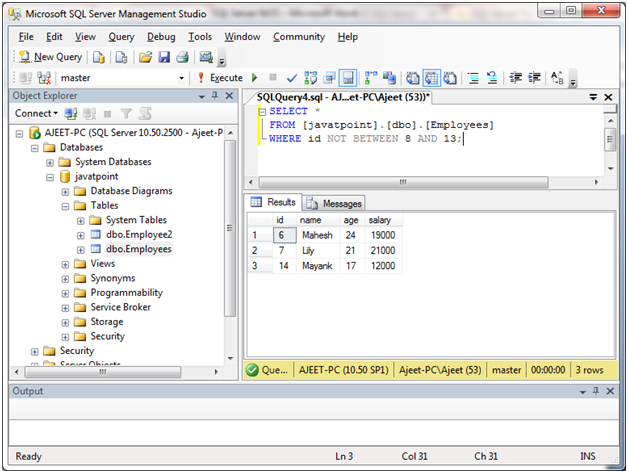
Task: Click the Cancel Executing Query stop icon
Action: [x=273, y=77]
